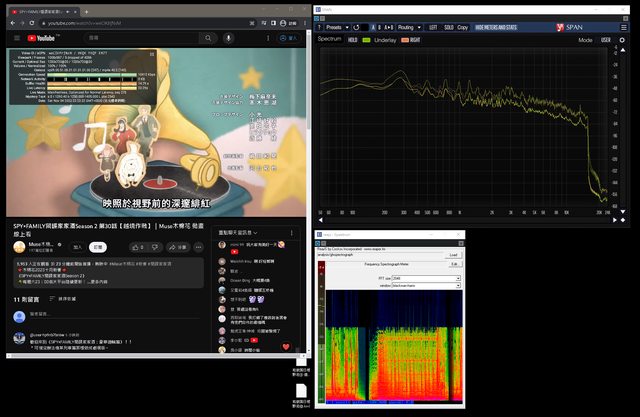Open Chrome three-dot customize menu

coord(304,23)
